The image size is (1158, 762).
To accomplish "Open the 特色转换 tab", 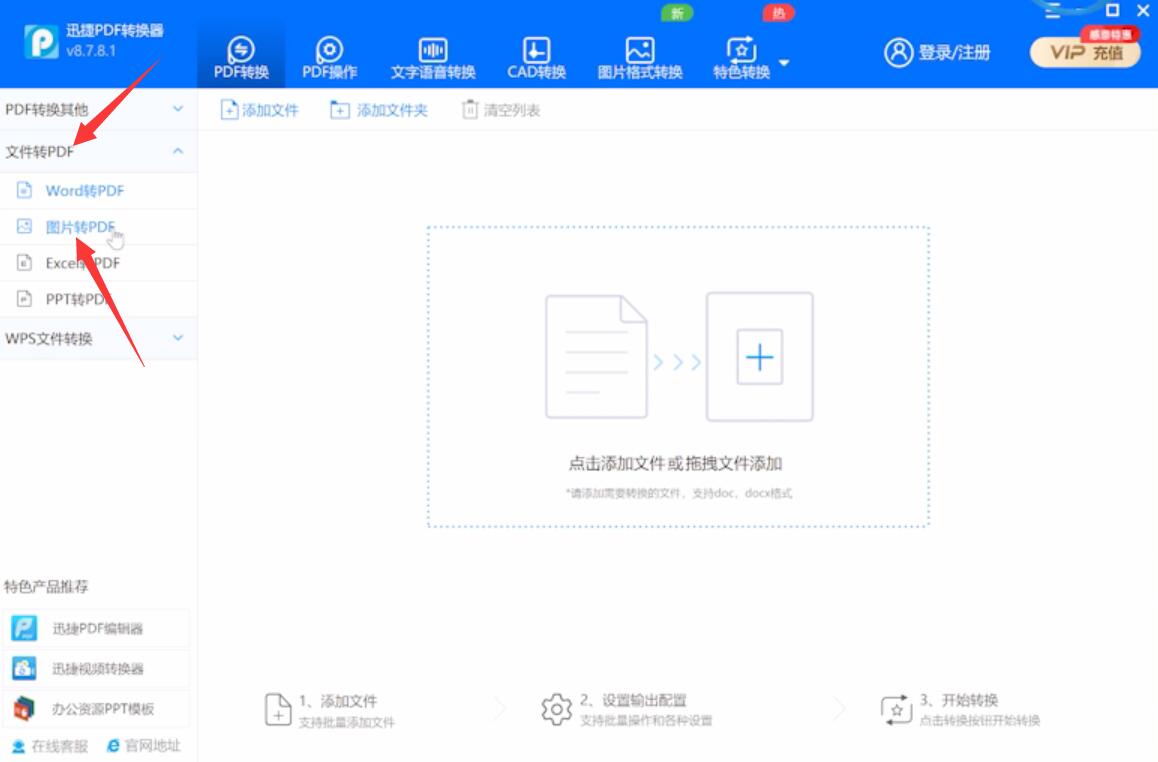I will (741, 57).
